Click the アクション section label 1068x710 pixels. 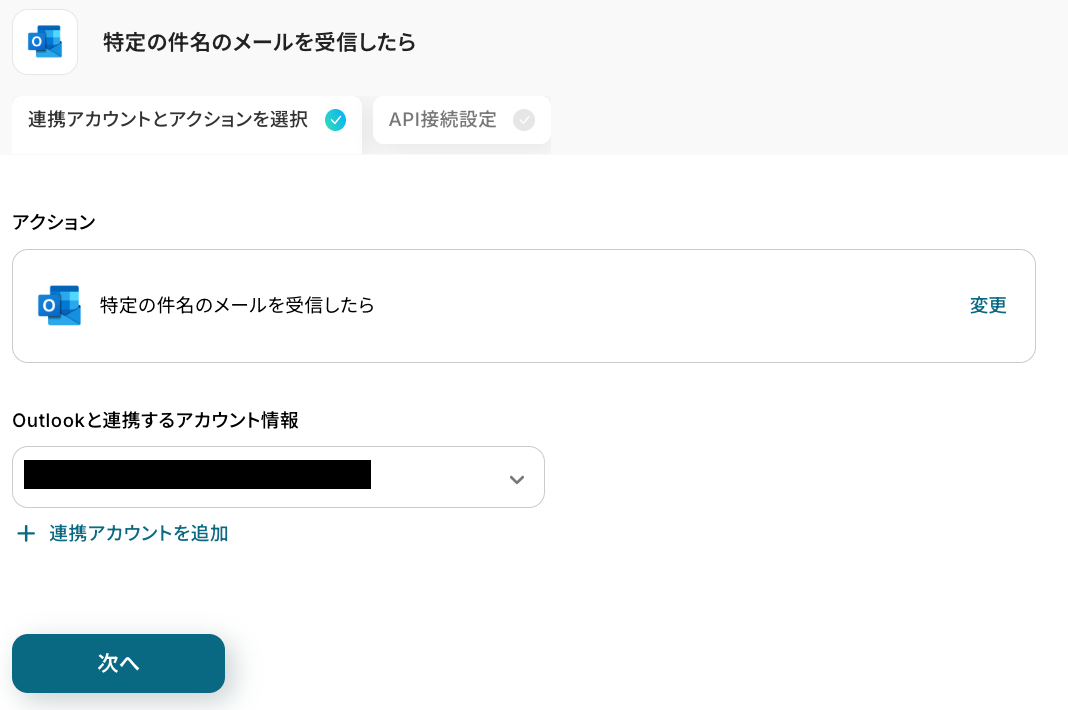coord(54,222)
